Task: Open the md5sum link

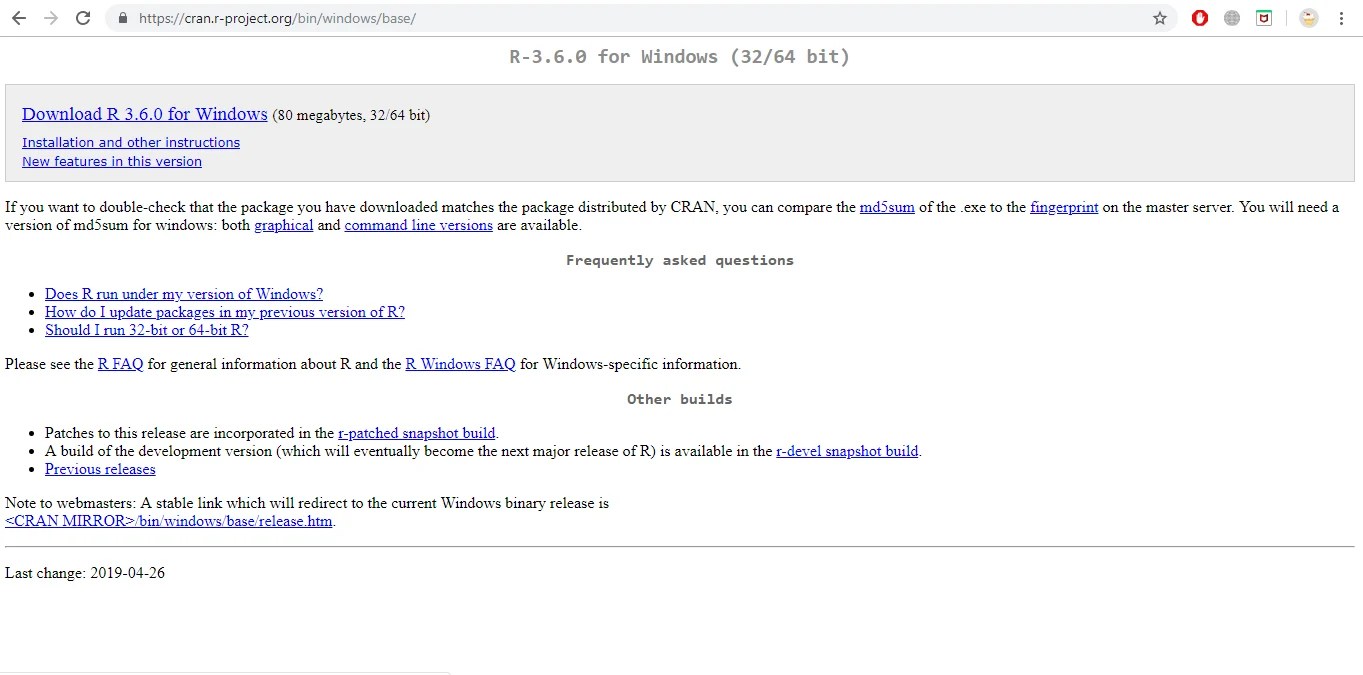Action: coord(887,207)
